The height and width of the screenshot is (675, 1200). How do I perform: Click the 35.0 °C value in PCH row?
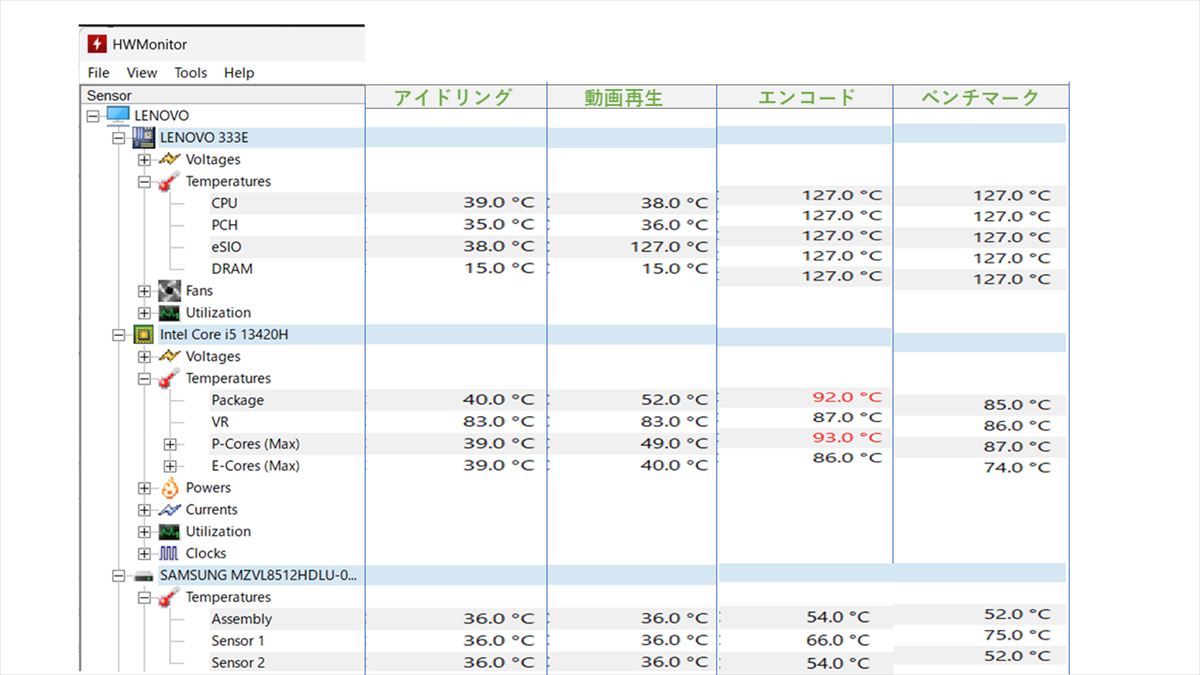pyautogui.click(x=498, y=224)
